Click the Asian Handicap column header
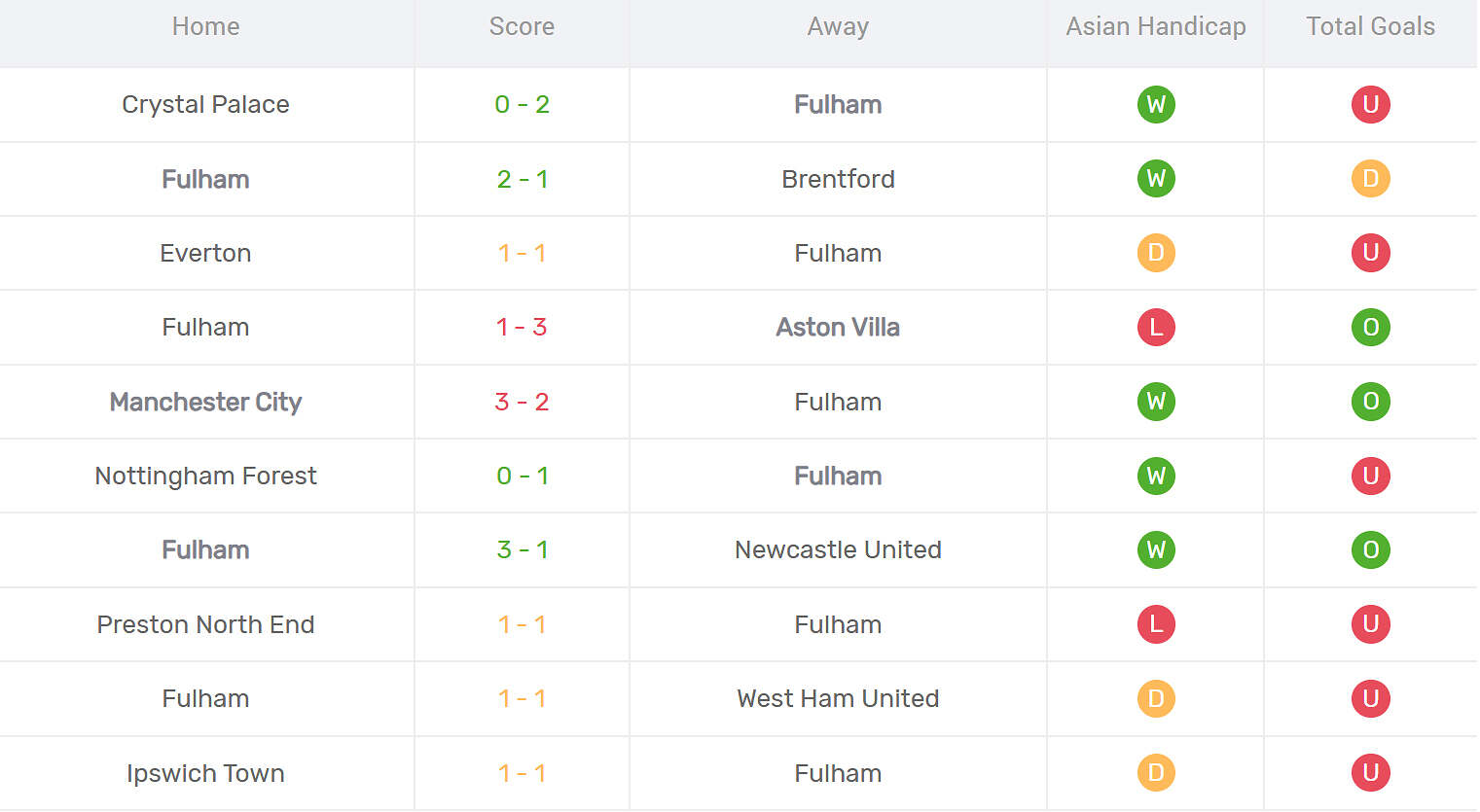 1156,26
